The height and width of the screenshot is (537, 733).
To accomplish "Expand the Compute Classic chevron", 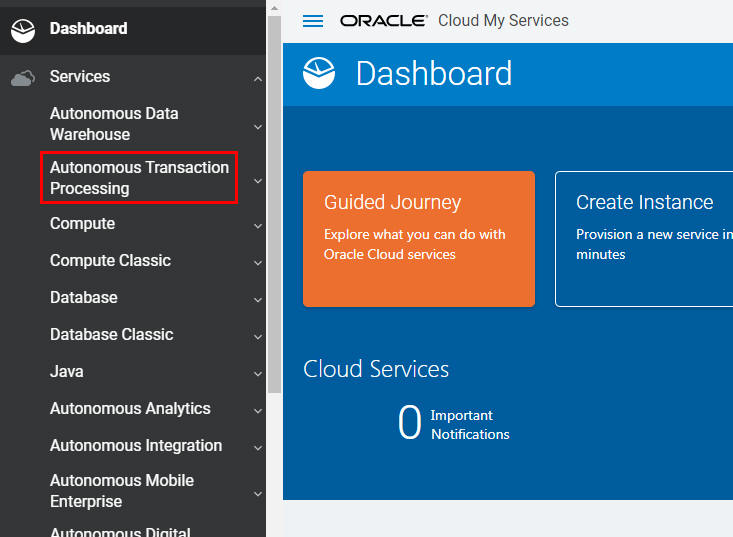I will (258, 262).
